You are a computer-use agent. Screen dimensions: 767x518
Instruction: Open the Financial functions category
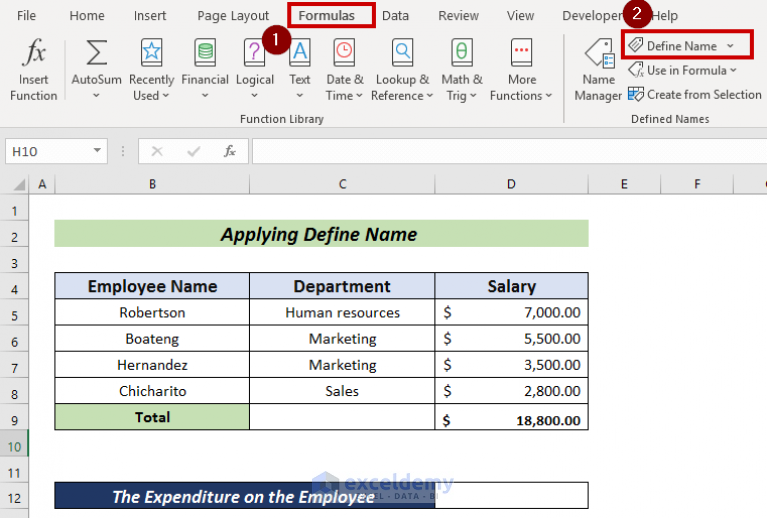[x=205, y=69]
